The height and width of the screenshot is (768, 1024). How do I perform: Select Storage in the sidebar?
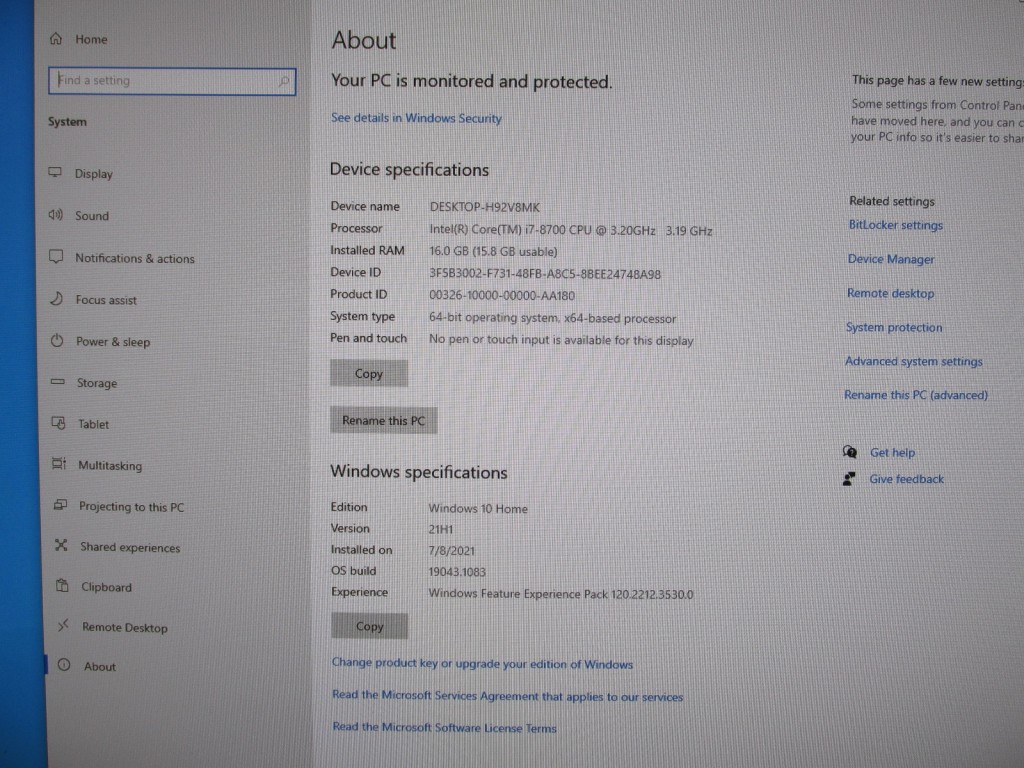click(x=97, y=383)
